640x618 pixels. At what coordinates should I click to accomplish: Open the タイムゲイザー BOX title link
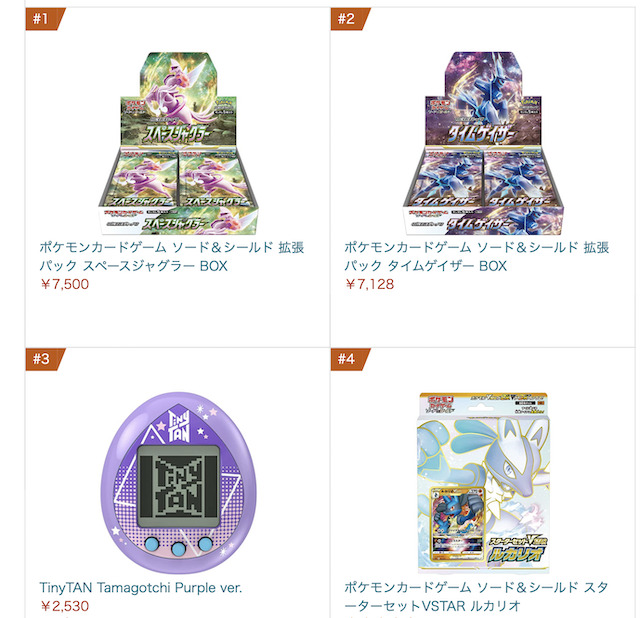pos(477,256)
